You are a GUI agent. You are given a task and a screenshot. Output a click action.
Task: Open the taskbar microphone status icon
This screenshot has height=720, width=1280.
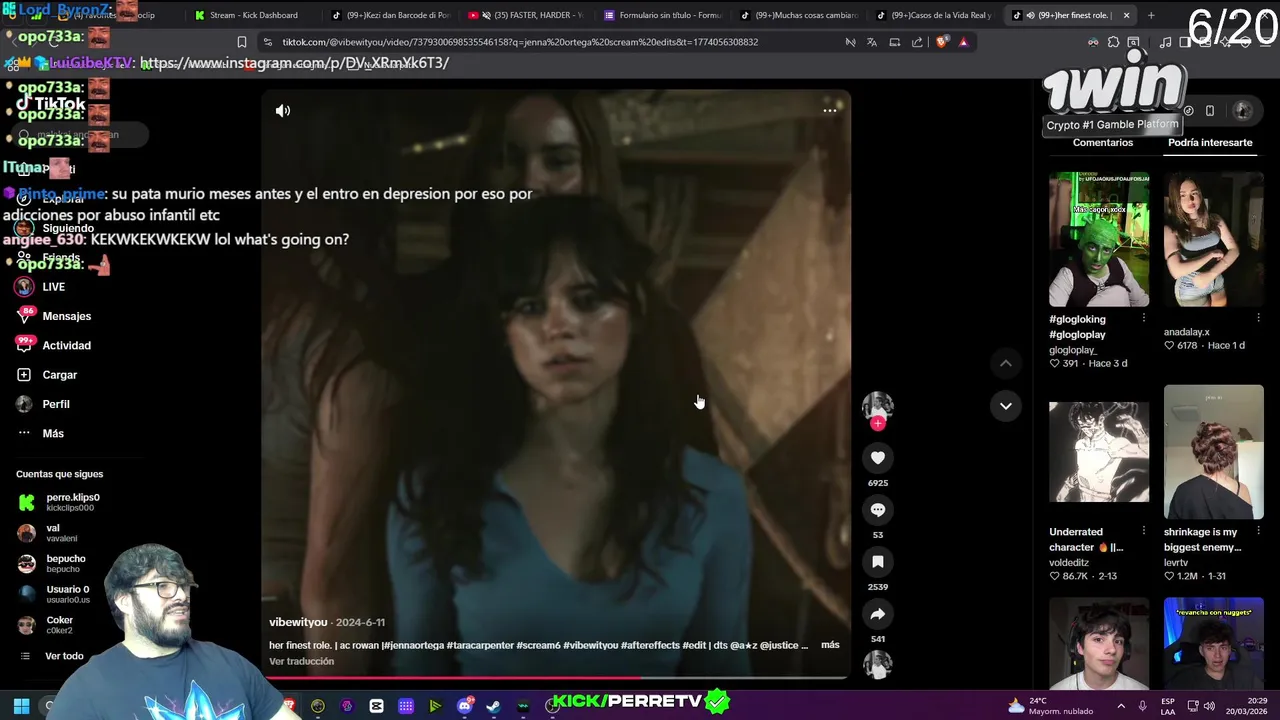tap(1142, 706)
